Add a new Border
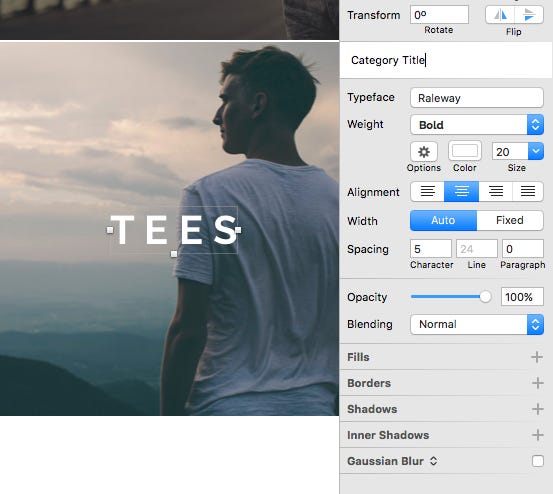Viewport: 553px width, 494px height. click(x=537, y=383)
